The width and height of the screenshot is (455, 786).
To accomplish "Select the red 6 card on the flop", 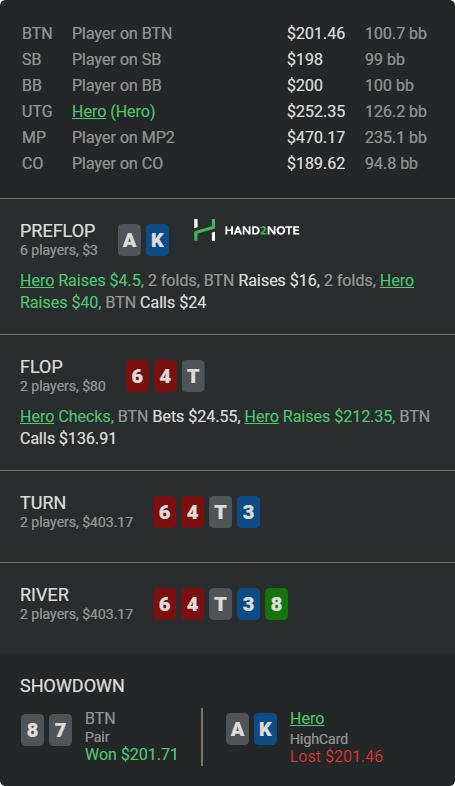I will 137,376.
